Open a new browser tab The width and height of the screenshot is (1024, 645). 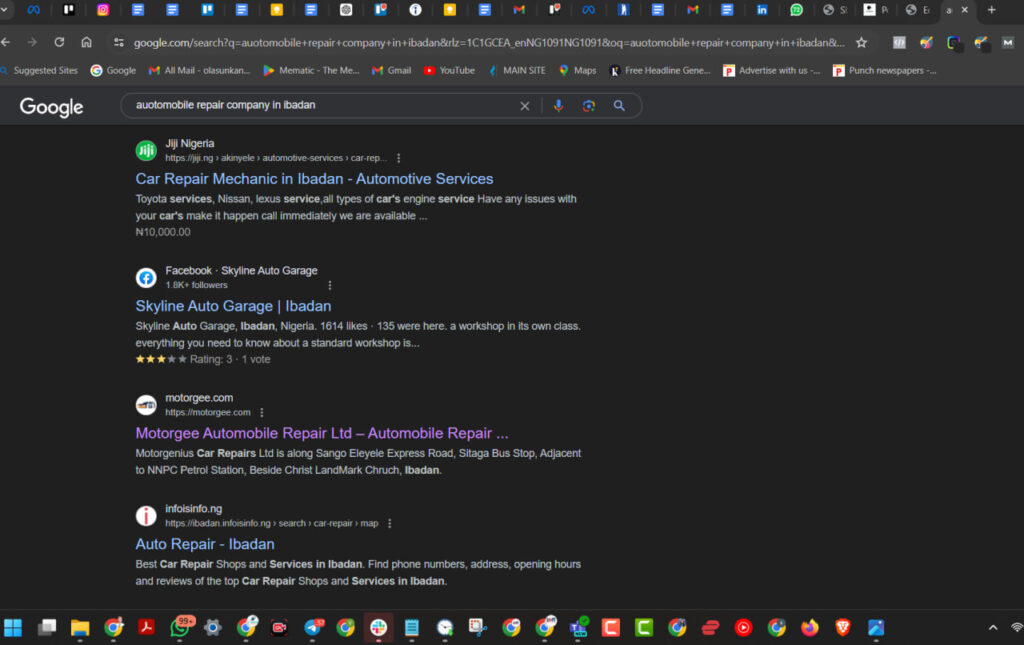(x=991, y=10)
